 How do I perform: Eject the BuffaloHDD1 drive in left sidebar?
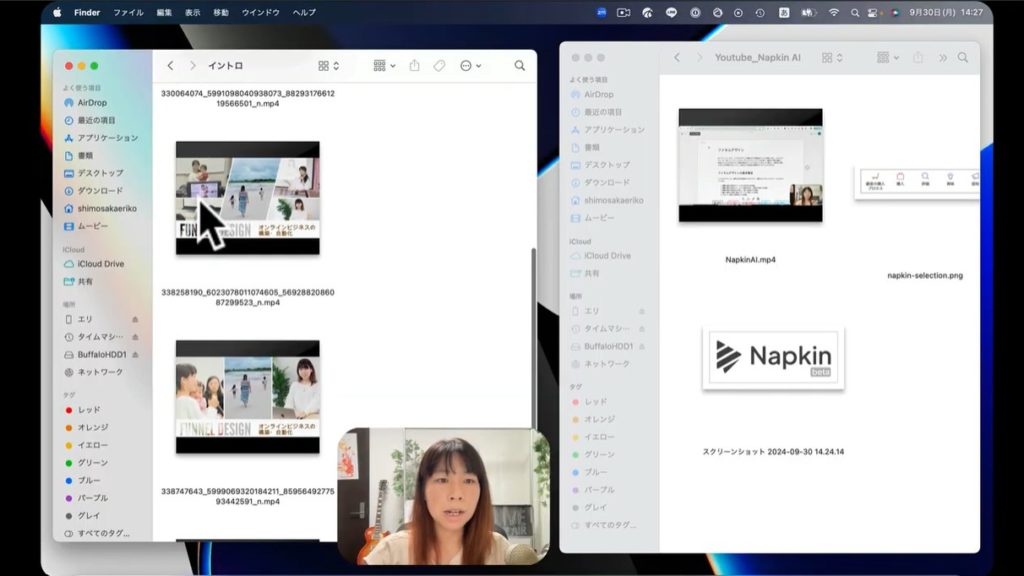tap(135, 355)
